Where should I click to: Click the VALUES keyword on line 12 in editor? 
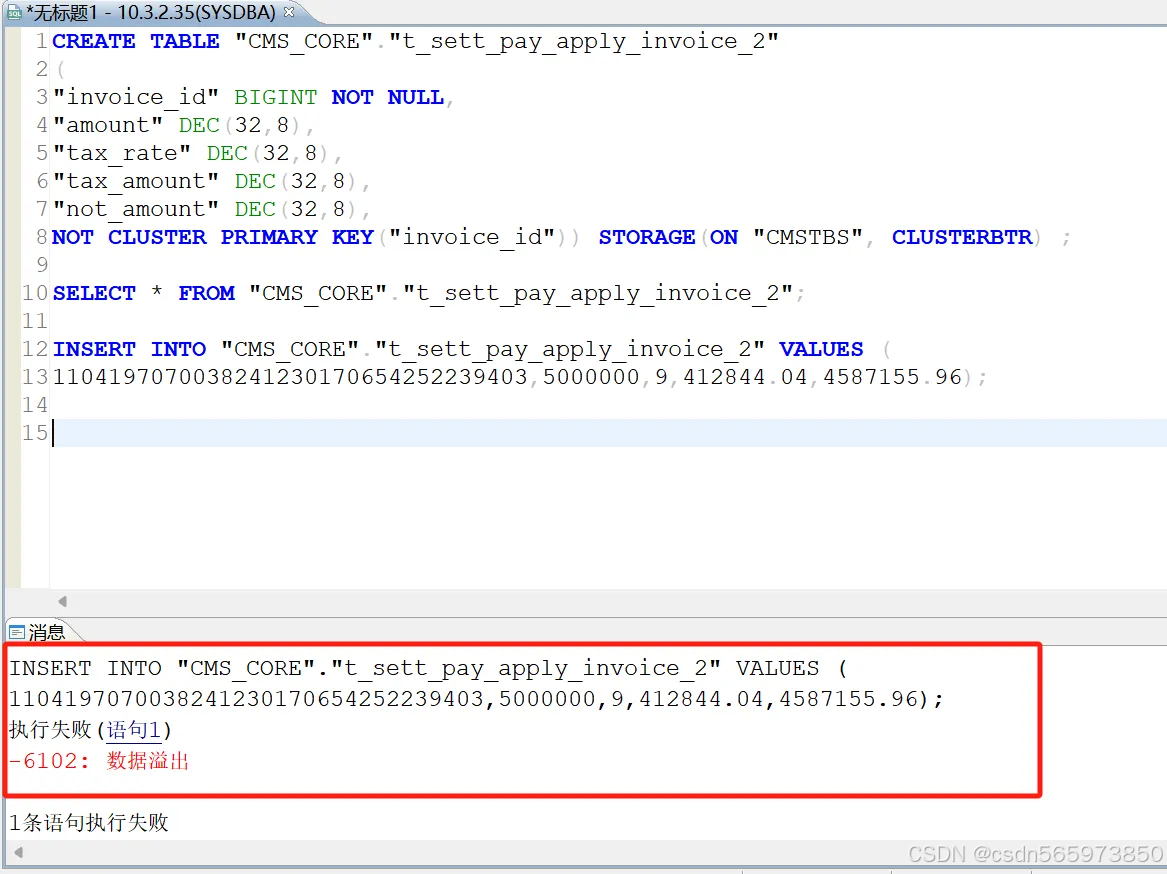821,349
